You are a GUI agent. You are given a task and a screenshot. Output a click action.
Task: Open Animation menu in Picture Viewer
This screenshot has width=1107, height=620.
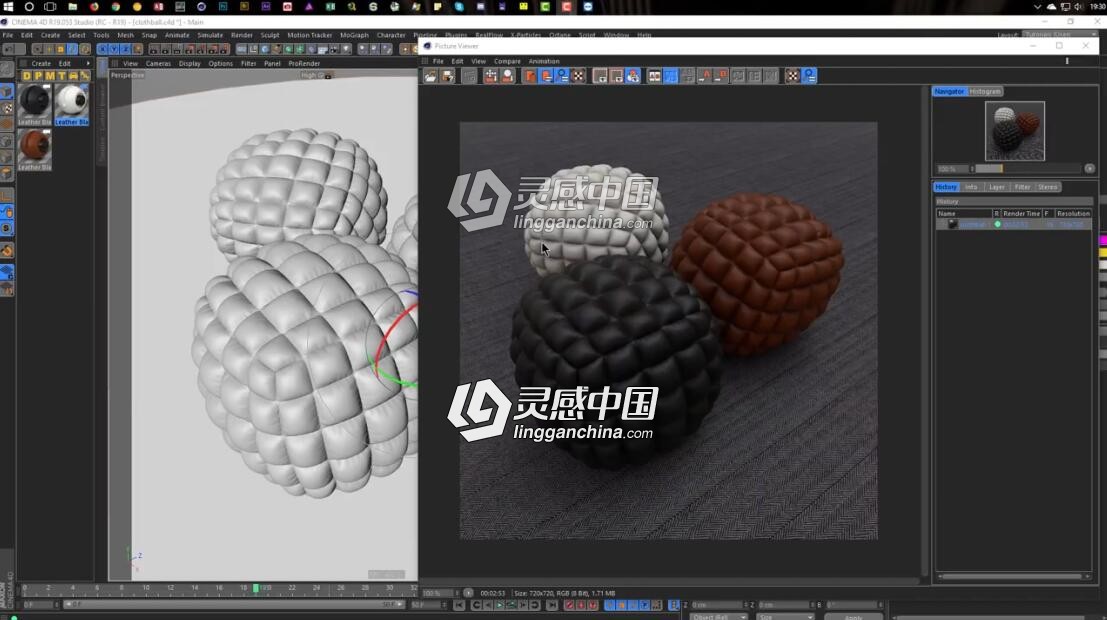coord(544,61)
